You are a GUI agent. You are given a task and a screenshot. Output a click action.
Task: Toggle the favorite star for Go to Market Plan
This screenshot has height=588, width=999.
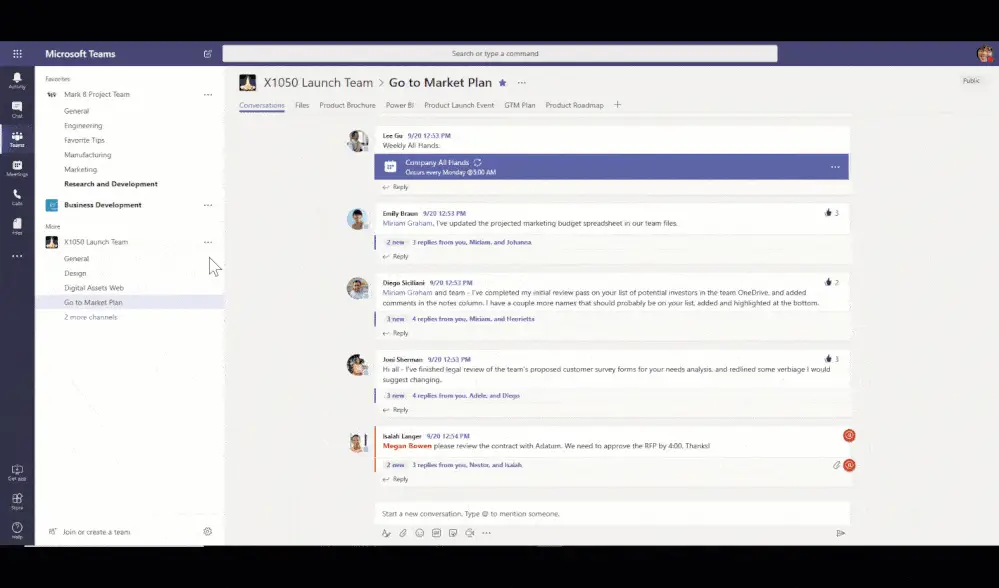pos(503,83)
